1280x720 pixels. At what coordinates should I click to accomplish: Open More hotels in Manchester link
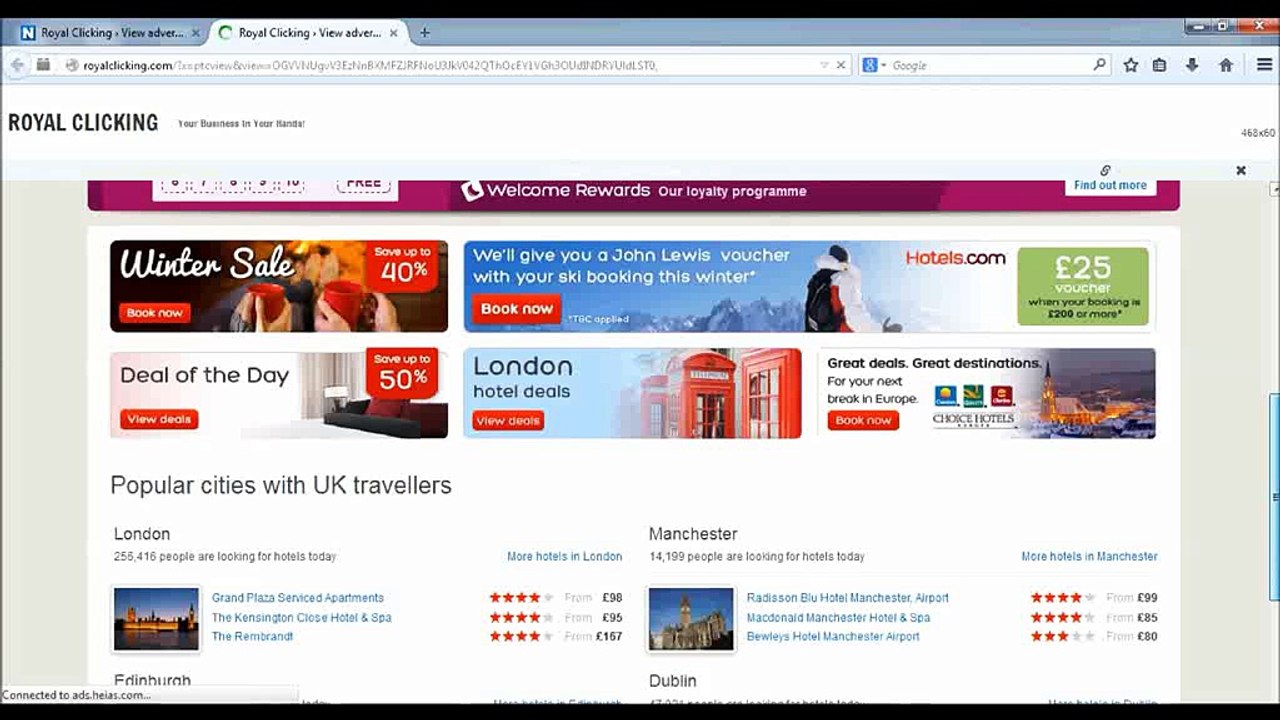click(1089, 557)
